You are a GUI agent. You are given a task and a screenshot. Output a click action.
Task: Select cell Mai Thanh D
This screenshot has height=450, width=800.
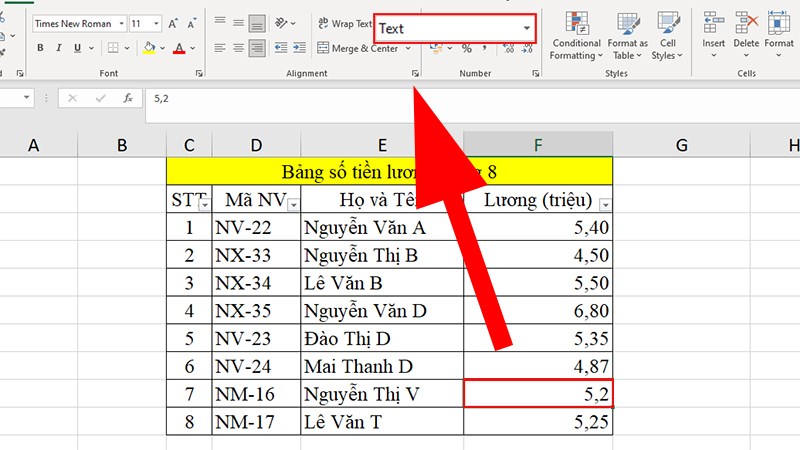(x=382, y=366)
